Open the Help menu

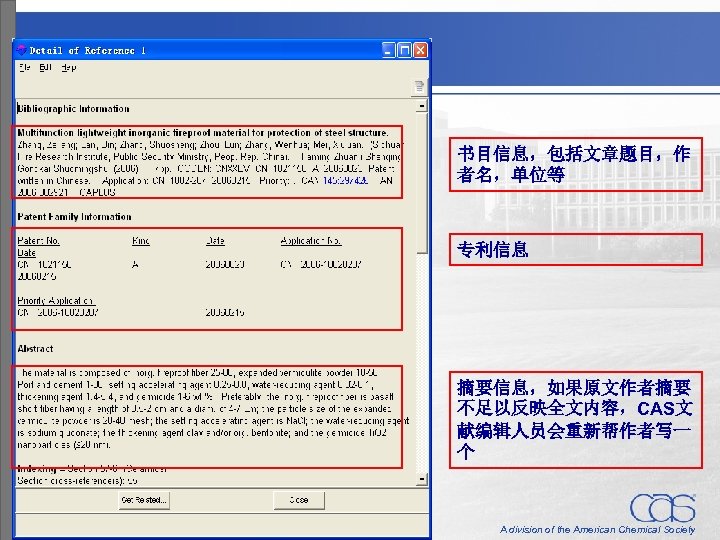68,68
